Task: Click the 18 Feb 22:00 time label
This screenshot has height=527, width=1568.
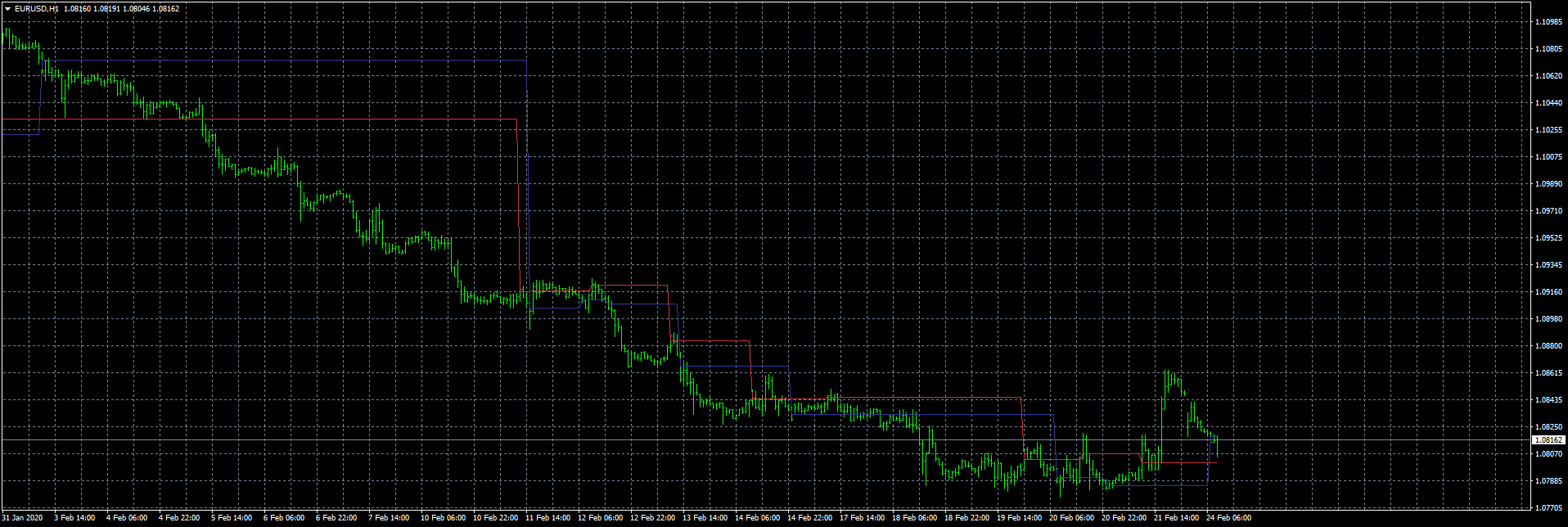Action: tap(967, 518)
